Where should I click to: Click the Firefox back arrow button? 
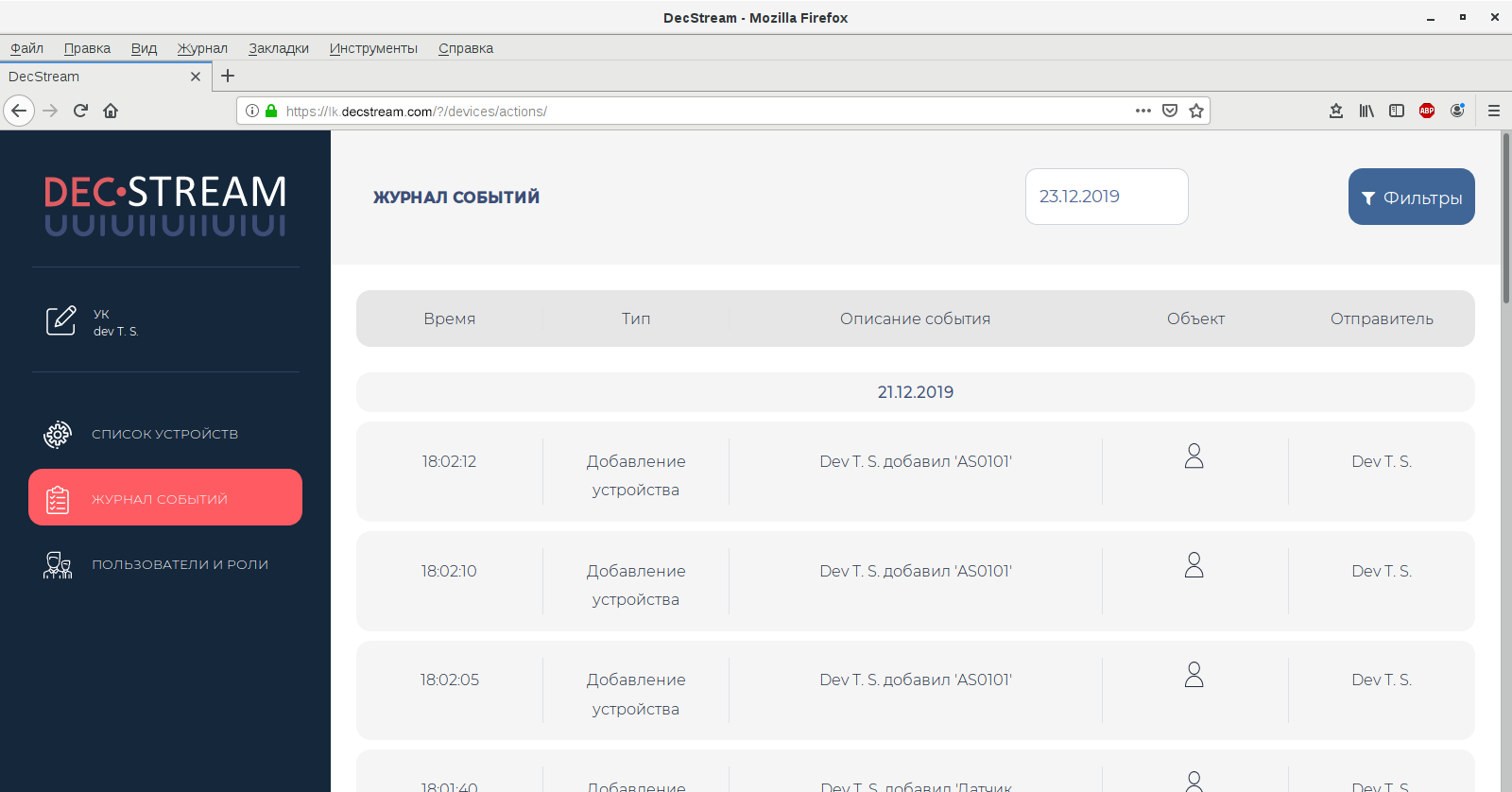click(19, 111)
